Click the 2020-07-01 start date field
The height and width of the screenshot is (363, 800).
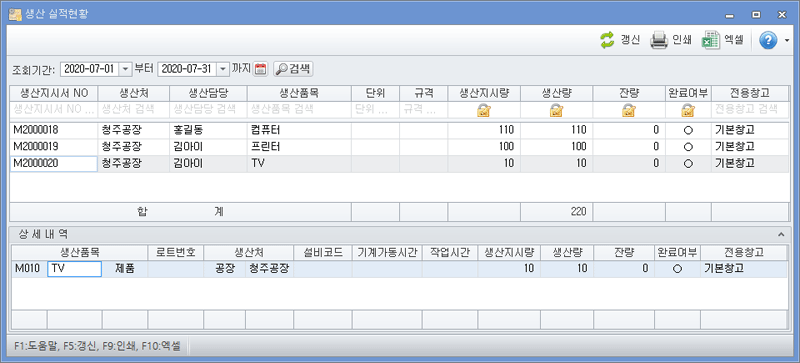90,69
